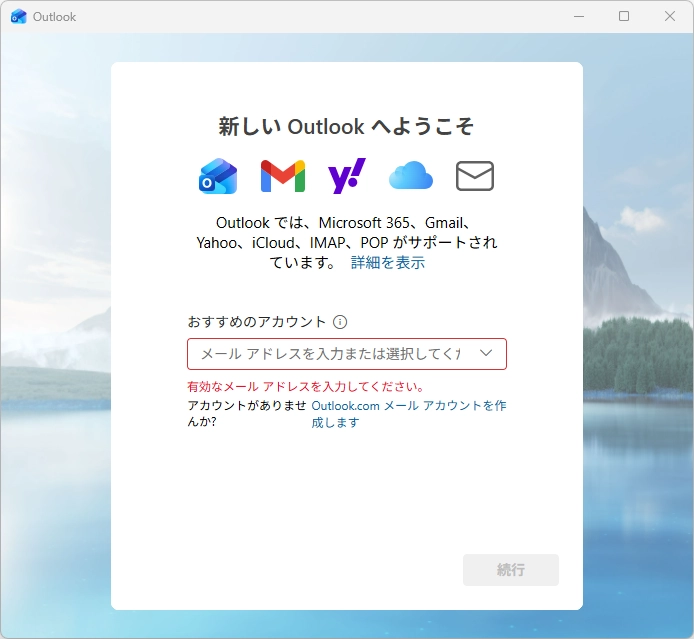Click the Gmail logo icon
The width and height of the screenshot is (694, 639).
tap(283, 176)
